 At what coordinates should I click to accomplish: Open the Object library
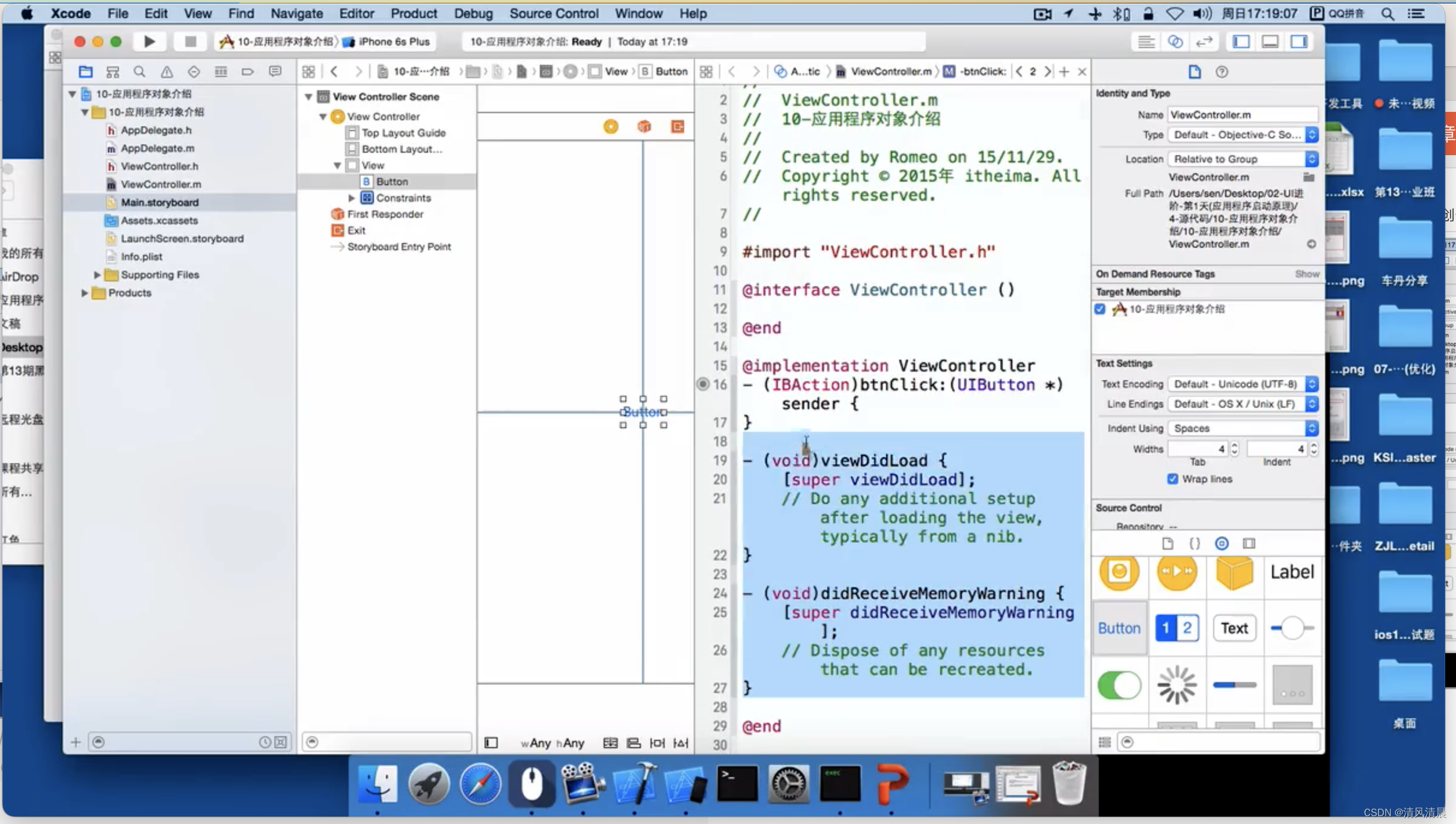1222,543
